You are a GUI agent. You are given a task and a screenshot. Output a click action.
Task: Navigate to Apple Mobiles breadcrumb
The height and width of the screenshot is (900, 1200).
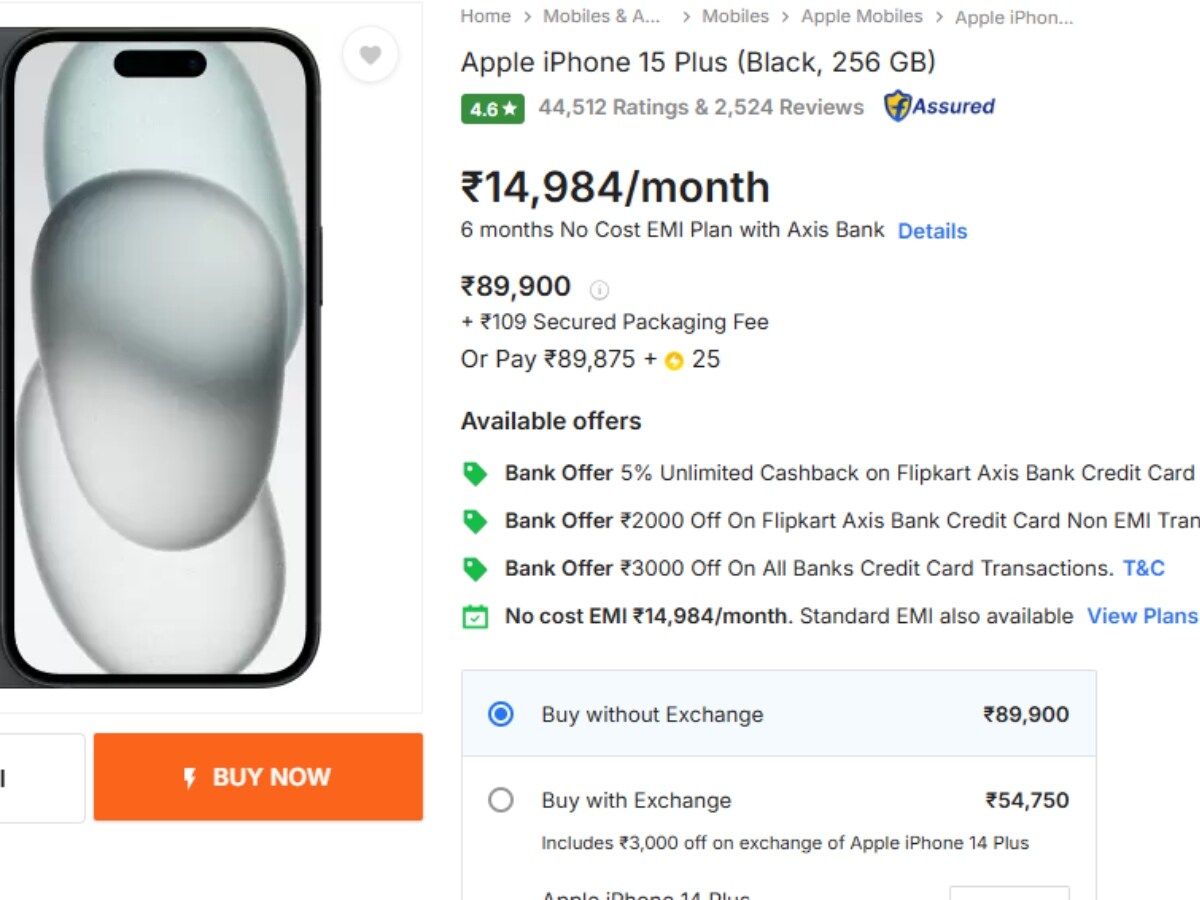point(861,17)
